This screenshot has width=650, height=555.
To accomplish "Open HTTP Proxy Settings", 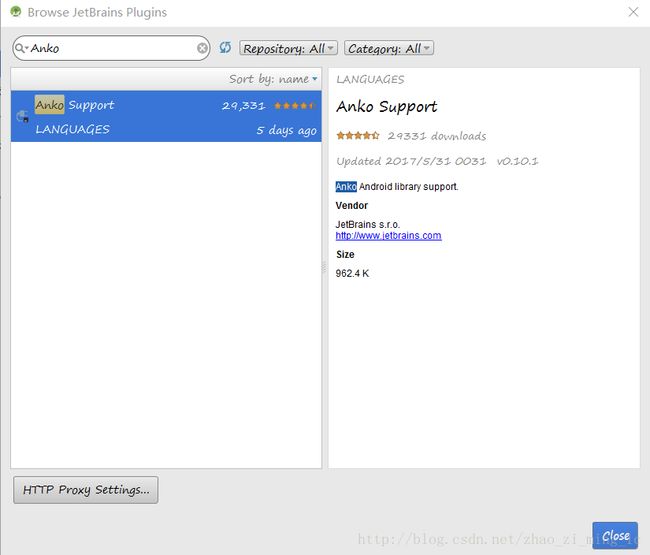I will coord(86,490).
